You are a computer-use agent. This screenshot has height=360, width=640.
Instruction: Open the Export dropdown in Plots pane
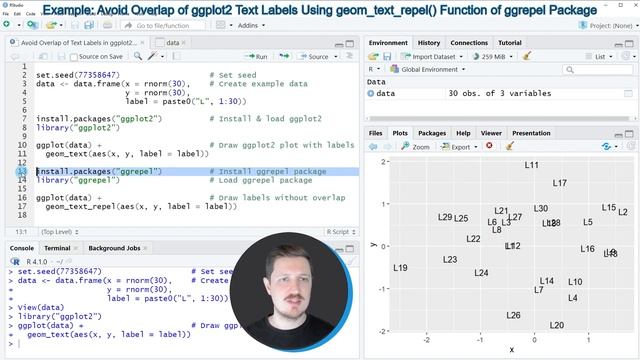pyautogui.click(x=459, y=147)
